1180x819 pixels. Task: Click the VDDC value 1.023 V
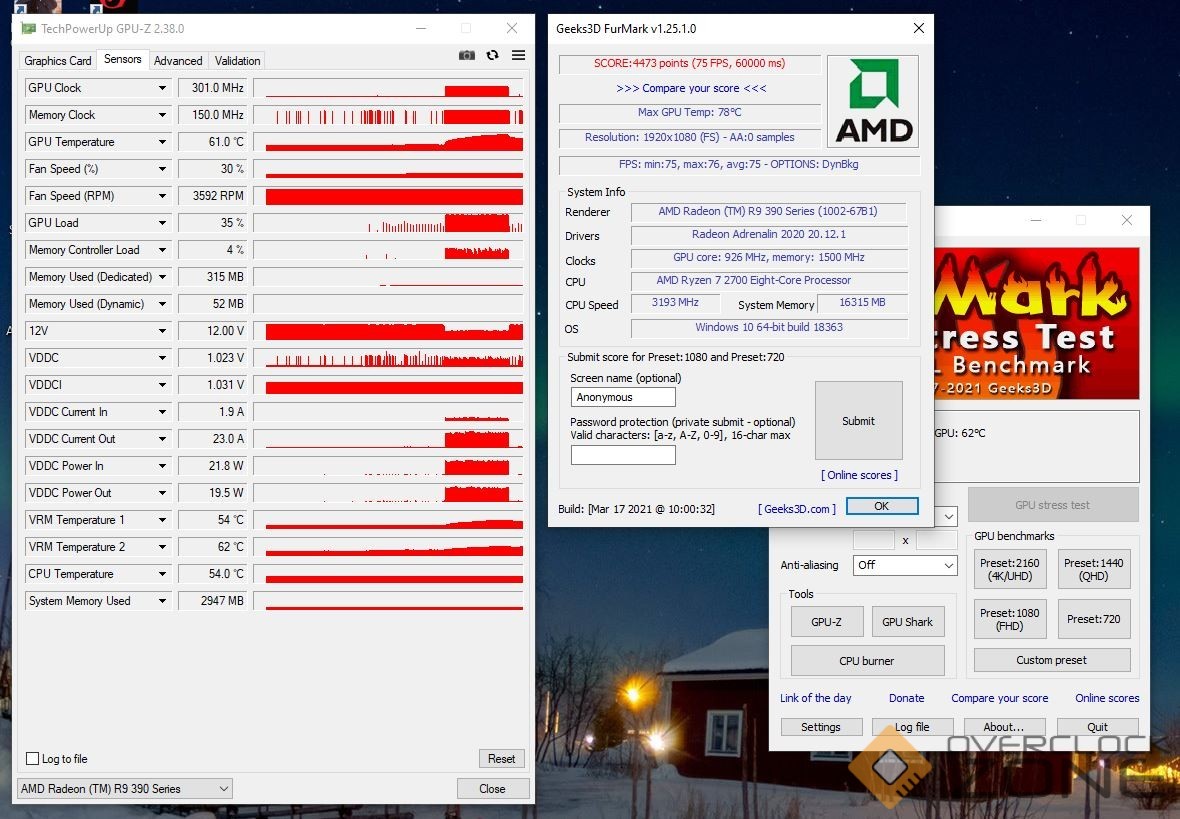pyautogui.click(x=211, y=358)
